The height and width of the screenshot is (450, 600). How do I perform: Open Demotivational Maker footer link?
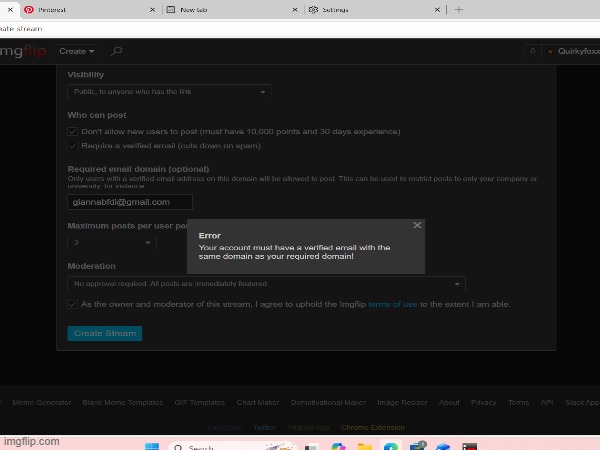328,403
